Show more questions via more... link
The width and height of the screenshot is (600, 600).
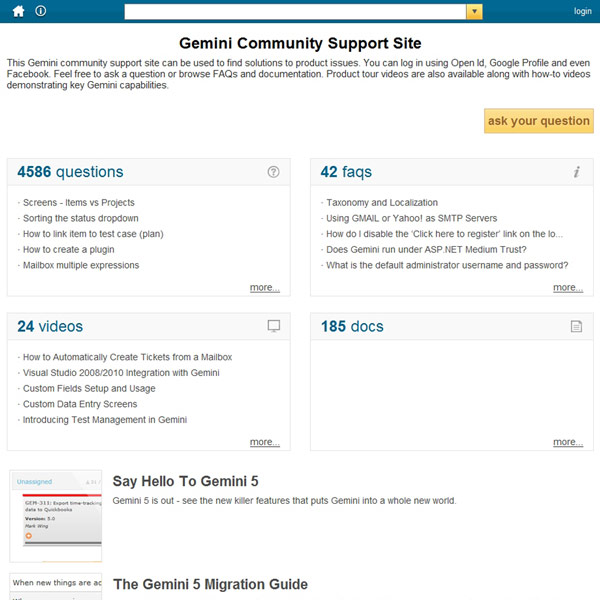265,287
